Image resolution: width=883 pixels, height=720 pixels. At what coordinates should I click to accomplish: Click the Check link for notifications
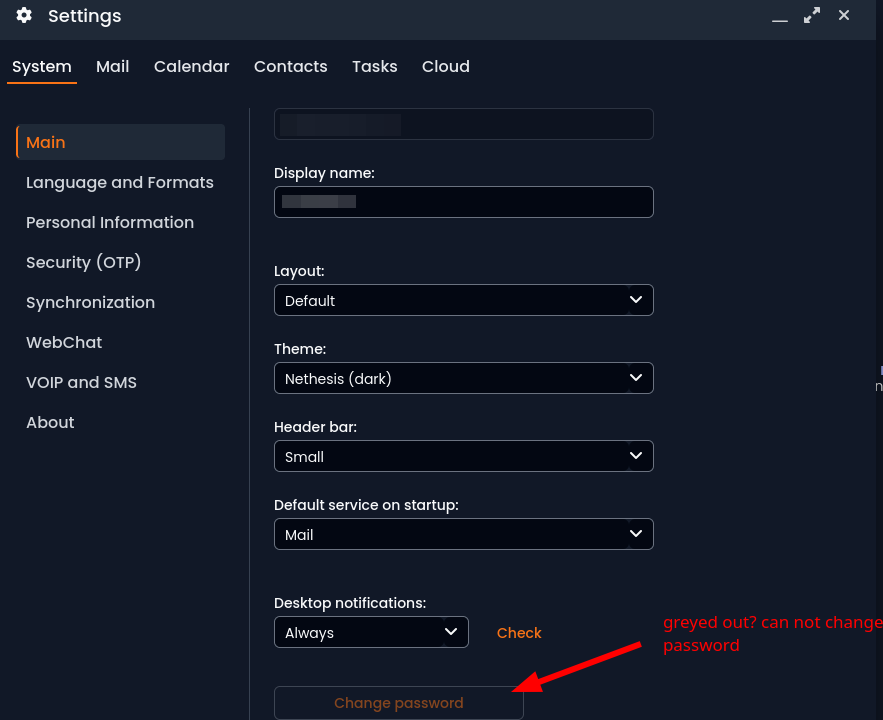point(519,633)
